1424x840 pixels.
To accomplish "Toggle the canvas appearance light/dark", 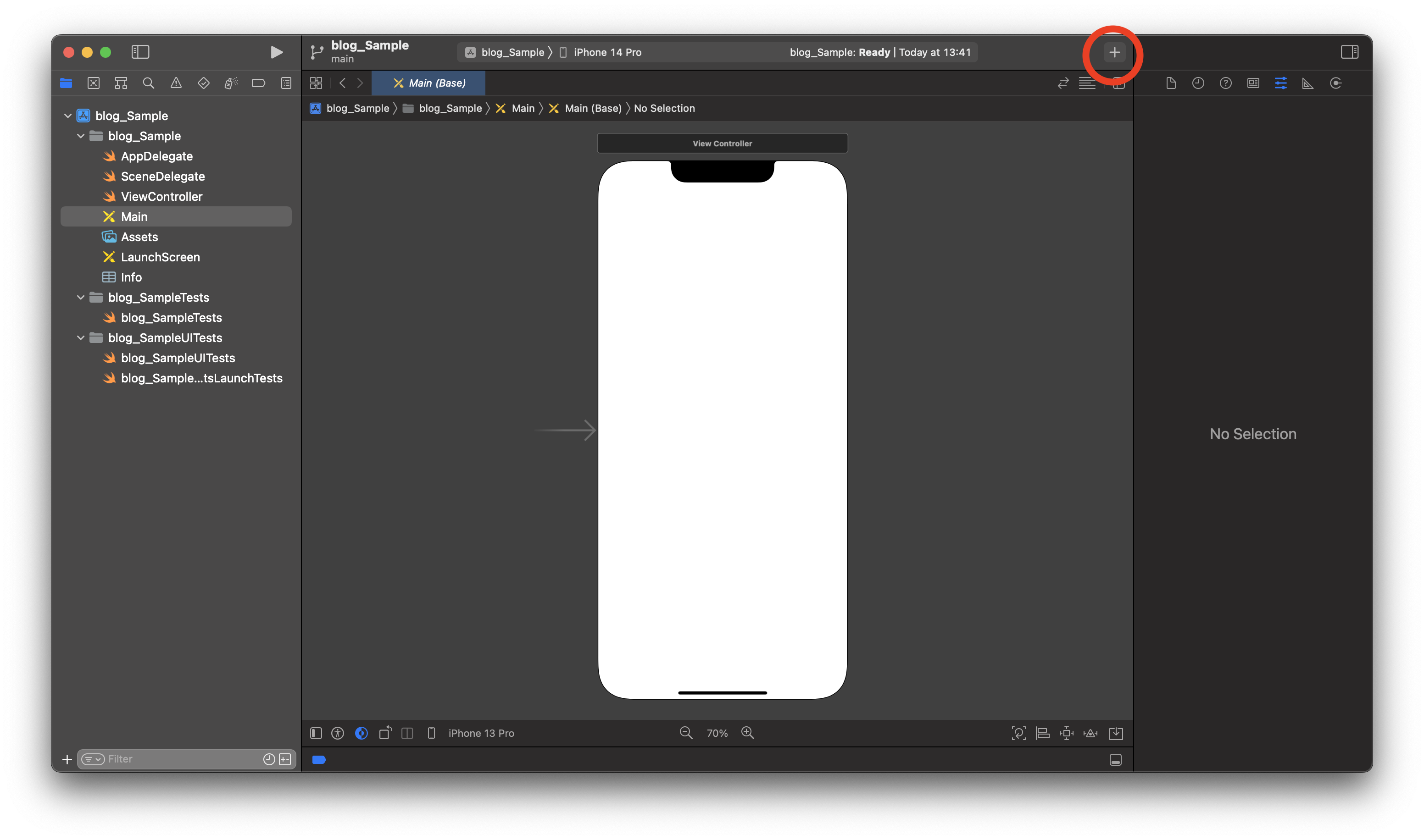I will (361, 734).
